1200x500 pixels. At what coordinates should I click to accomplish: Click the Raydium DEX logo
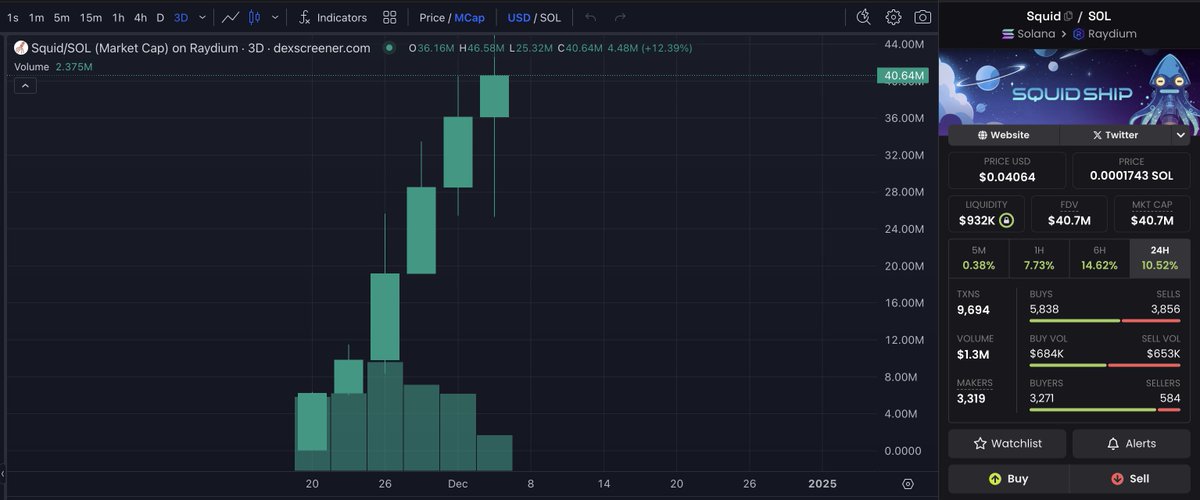[1079, 34]
